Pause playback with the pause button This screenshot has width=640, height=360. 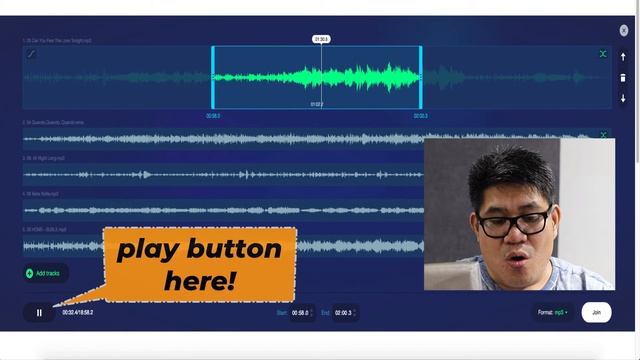click(39, 313)
